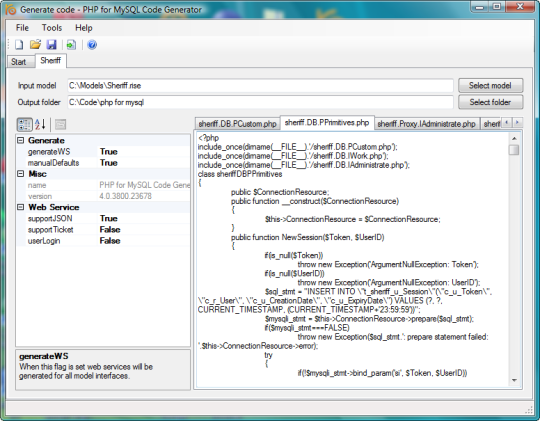The height and width of the screenshot is (421, 540).
Task: Click the Select folder button
Action: (490, 102)
